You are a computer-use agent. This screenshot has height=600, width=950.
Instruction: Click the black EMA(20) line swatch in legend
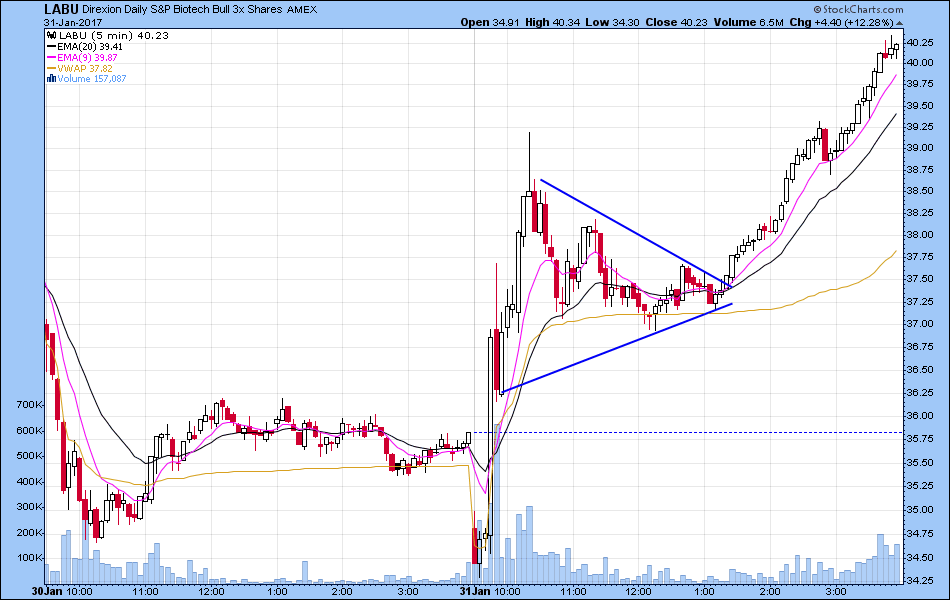(51, 47)
